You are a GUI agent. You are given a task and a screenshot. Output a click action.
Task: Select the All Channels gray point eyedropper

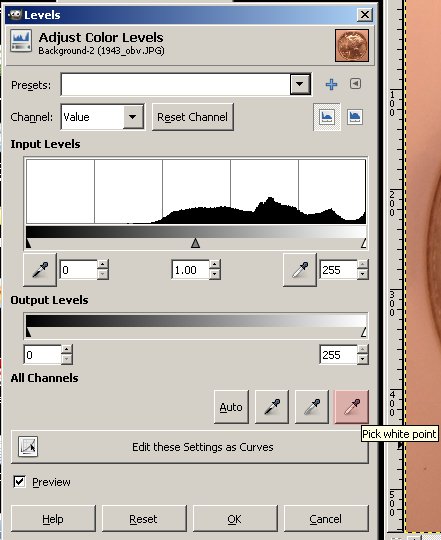coord(312,407)
